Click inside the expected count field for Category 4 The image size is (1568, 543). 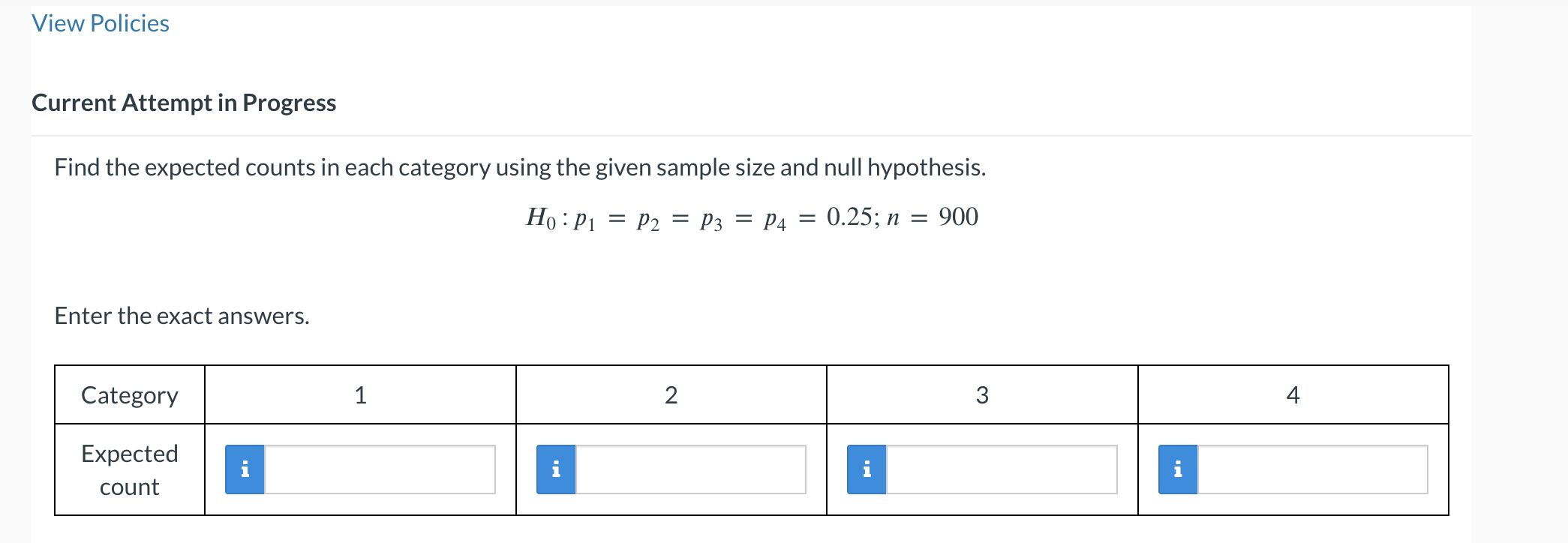(x=1313, y=470)
